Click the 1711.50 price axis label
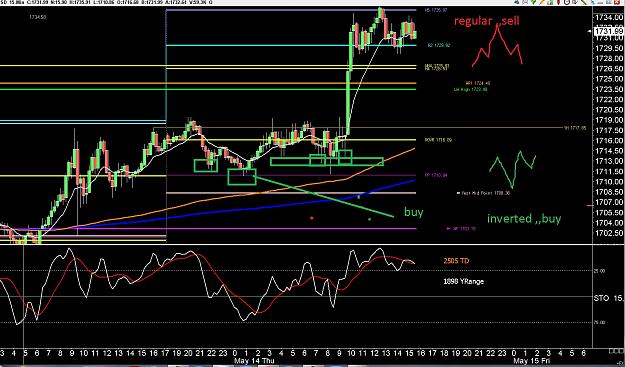Image resolution: width=625 pixels, height=367 pixels. pos(609,171)
